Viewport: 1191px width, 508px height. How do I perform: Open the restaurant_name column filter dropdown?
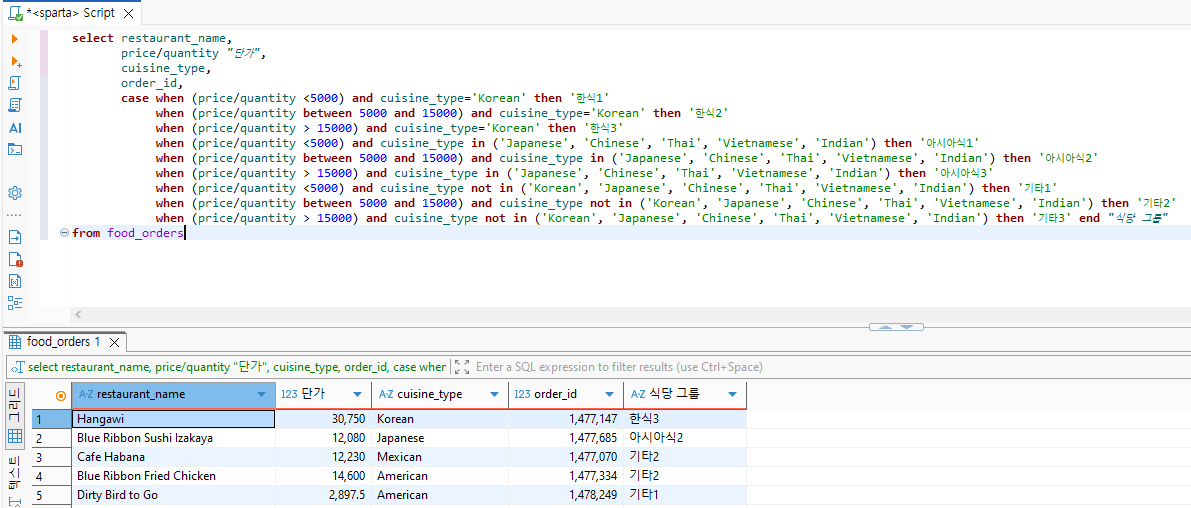(x=262, y=395)
